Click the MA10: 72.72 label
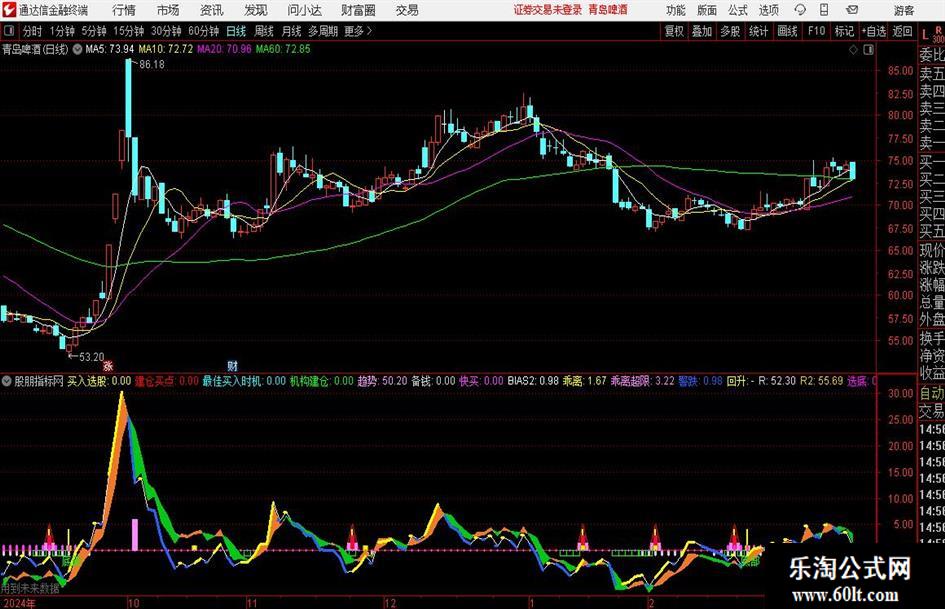Image resolution: width=945 pixels, height=609 pixels. (x=166, y=49)
